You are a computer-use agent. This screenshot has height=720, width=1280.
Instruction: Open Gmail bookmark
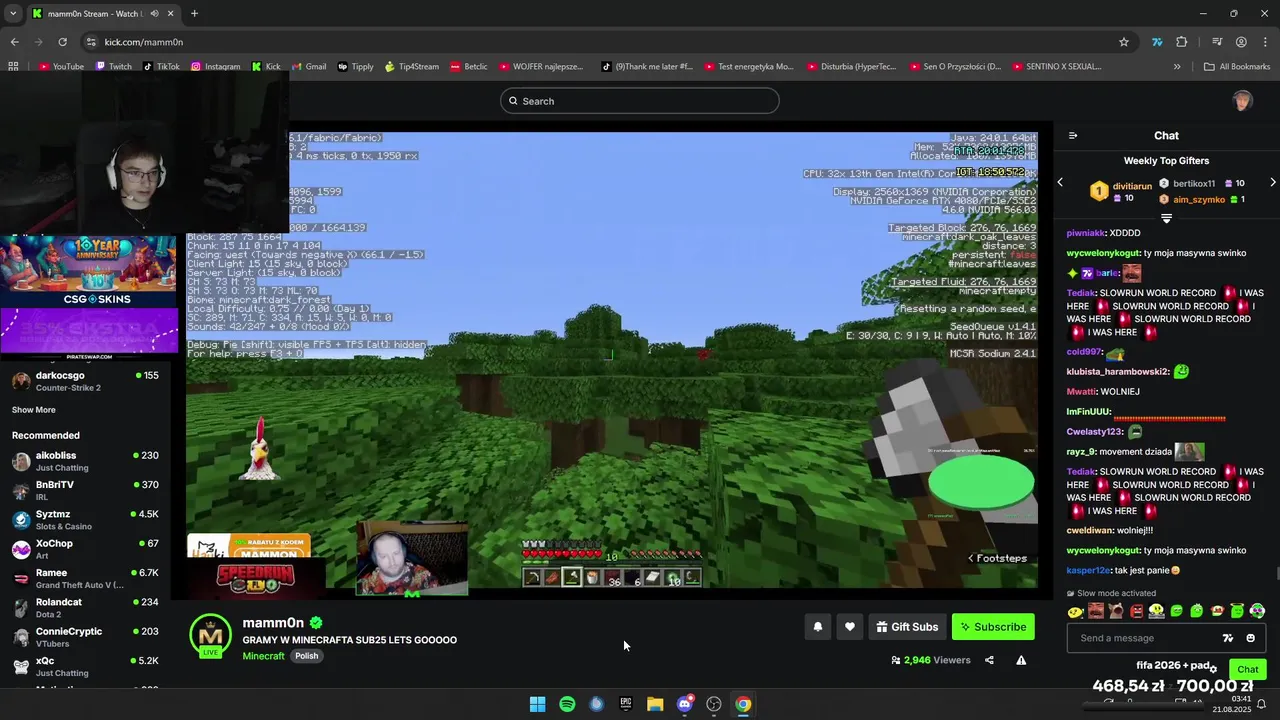pos(309,66)
